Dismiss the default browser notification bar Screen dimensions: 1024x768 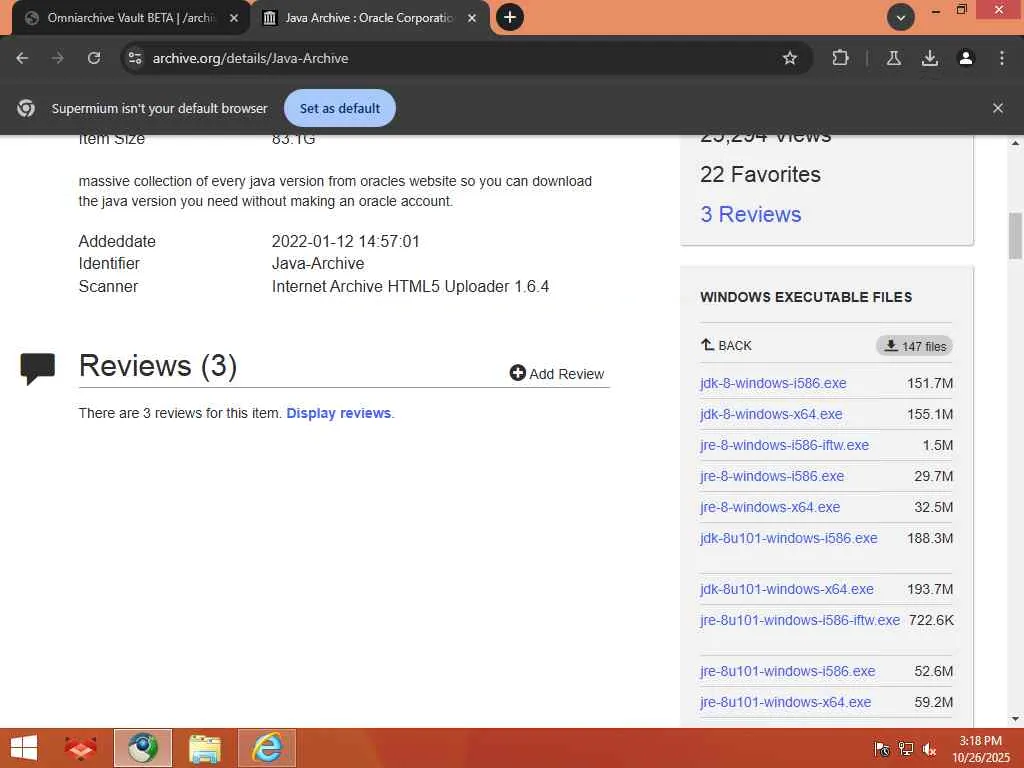click(997, 108)
